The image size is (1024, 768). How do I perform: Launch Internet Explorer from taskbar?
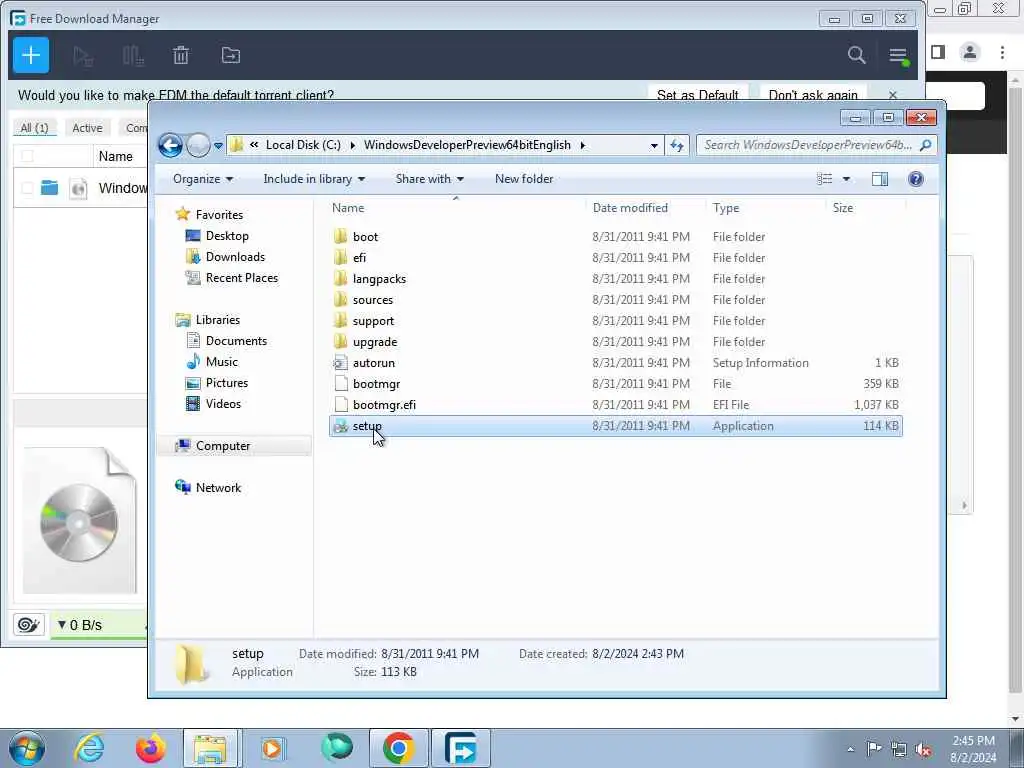pyautogui.click(x=89, y=748)
